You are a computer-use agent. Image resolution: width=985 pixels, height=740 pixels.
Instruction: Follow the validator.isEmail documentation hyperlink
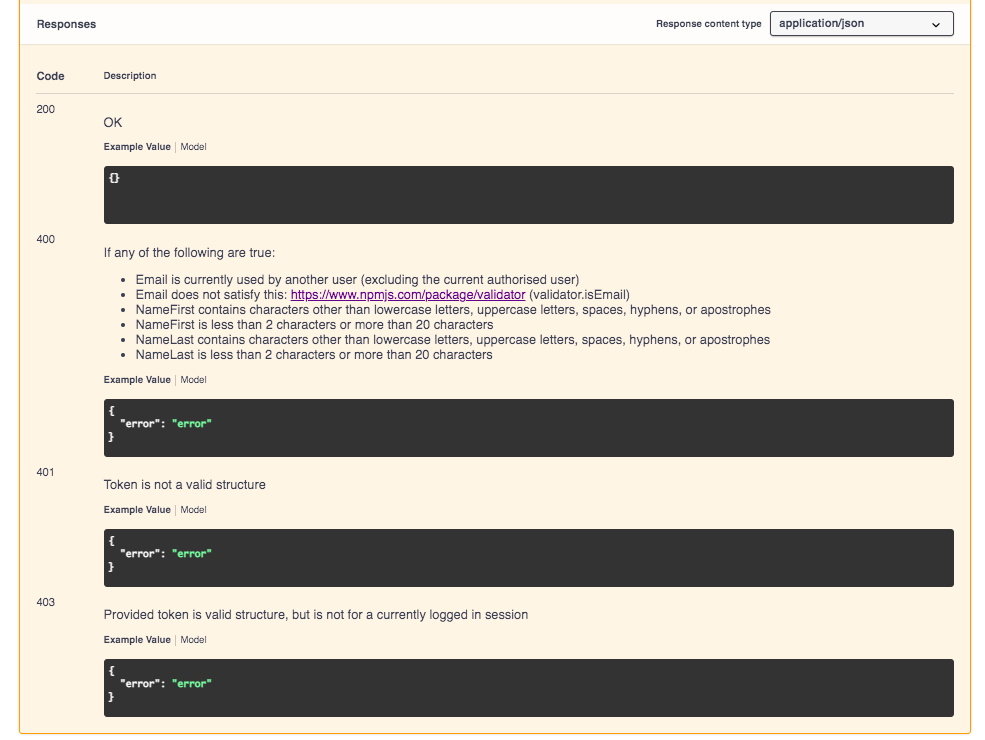408,294
